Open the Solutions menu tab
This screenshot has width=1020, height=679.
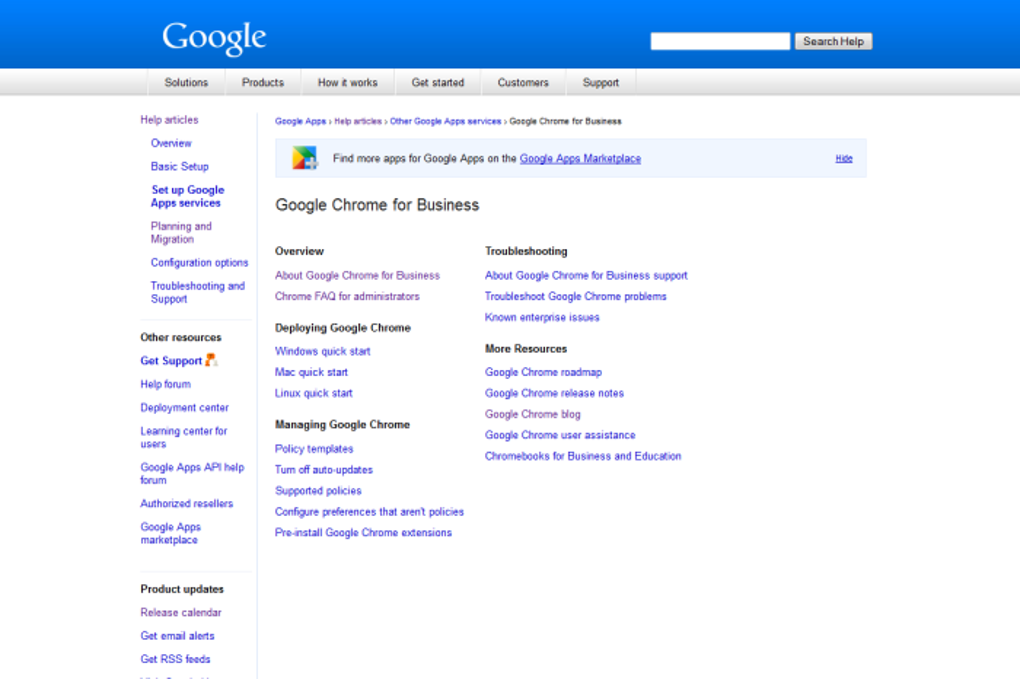[186, 83]
